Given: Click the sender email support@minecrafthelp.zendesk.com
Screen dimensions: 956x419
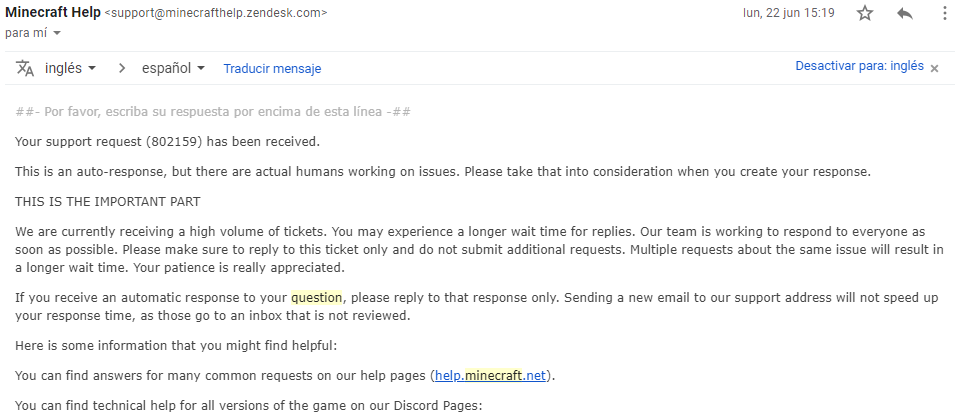Looking at the screenshot, I should (216, 13).
